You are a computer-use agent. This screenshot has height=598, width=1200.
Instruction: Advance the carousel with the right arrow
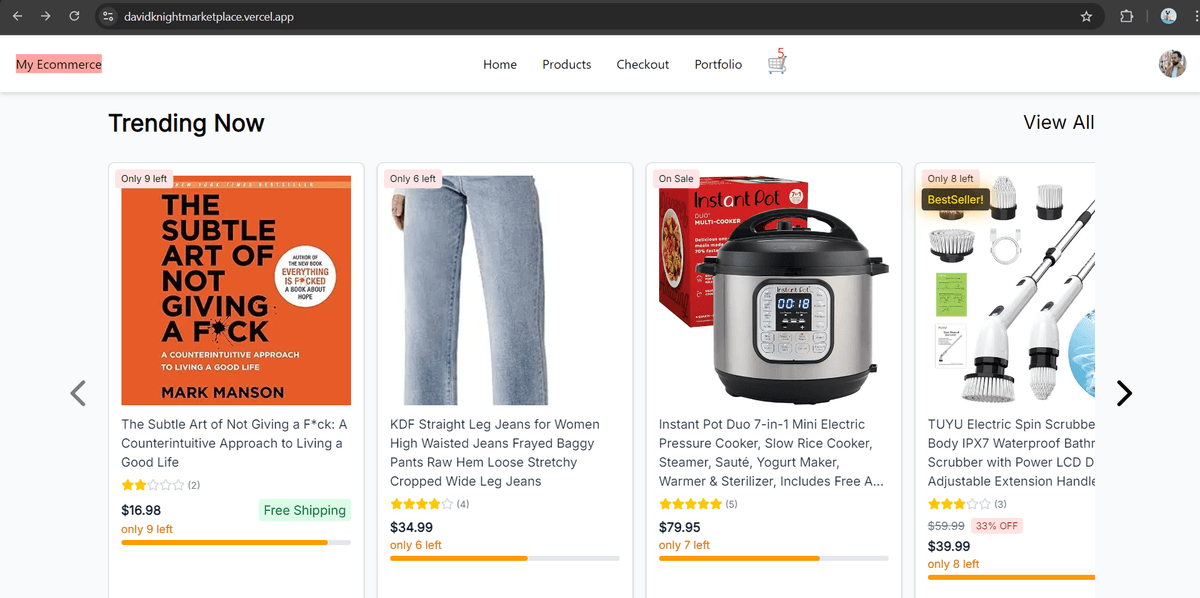click(x=1124, y=393)
